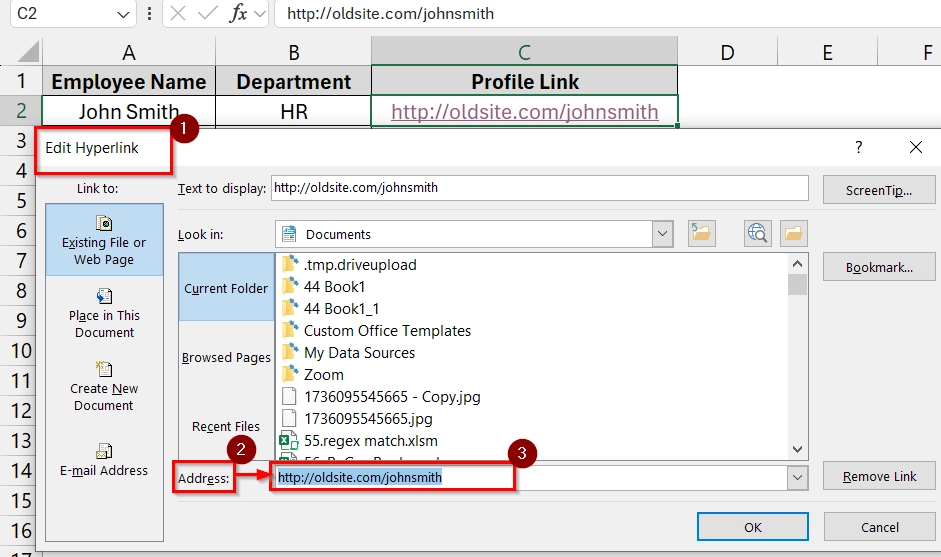Image resolution: width=941 pixels, height=557 pixels.
Task: Expand the Look in folder dropdown
Action: (662, 234)
